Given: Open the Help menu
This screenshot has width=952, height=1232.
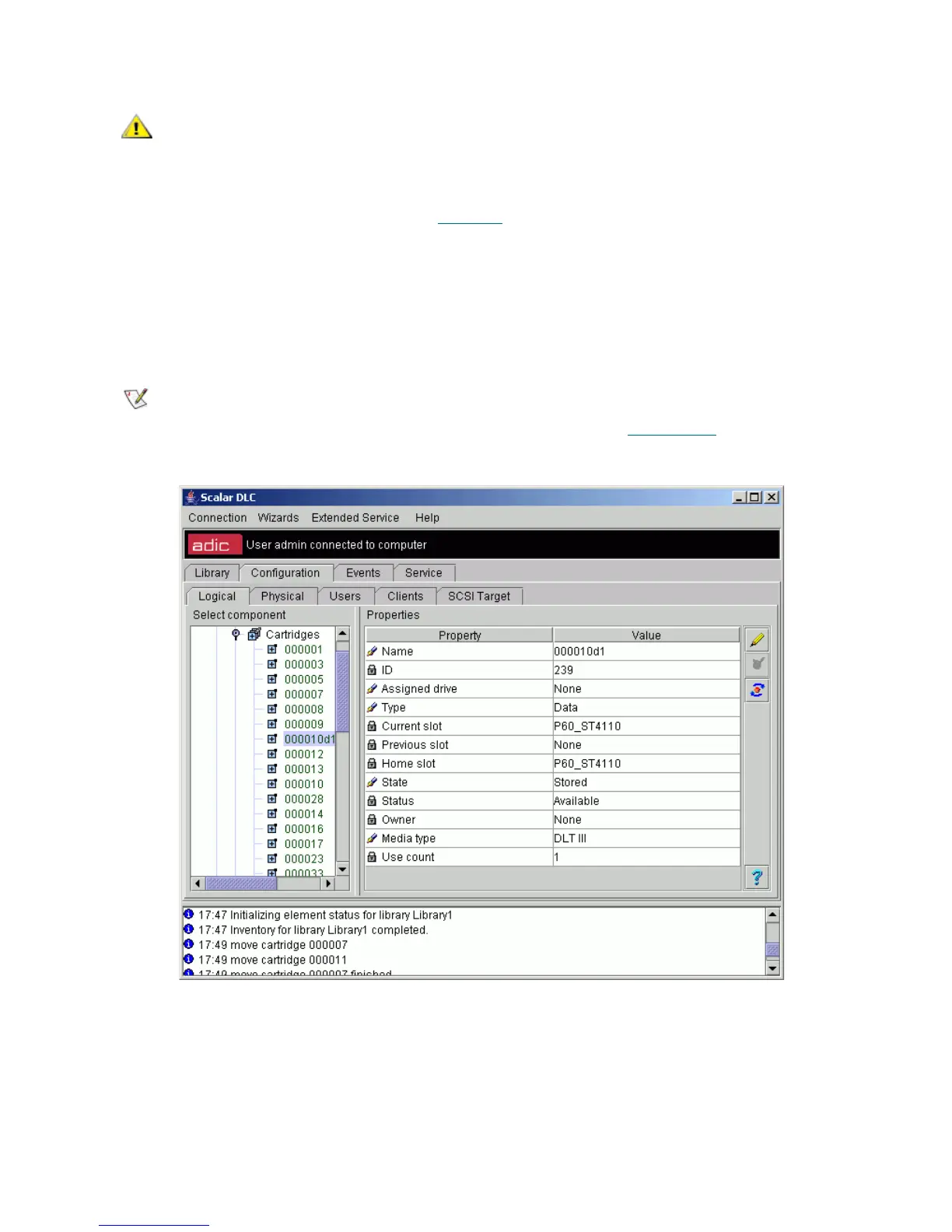Looking at the screenshot, I should coord(427,518).
